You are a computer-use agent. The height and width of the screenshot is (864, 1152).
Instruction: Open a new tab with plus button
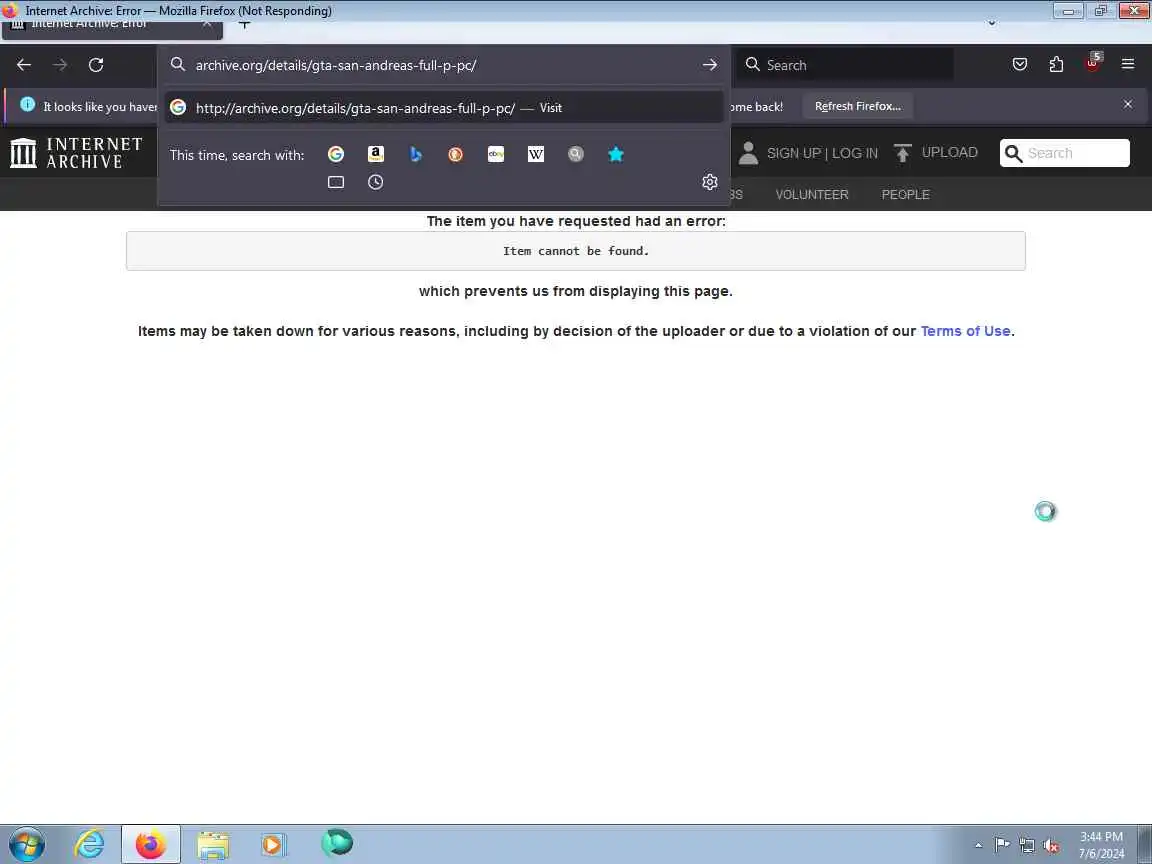coord(245,24)
